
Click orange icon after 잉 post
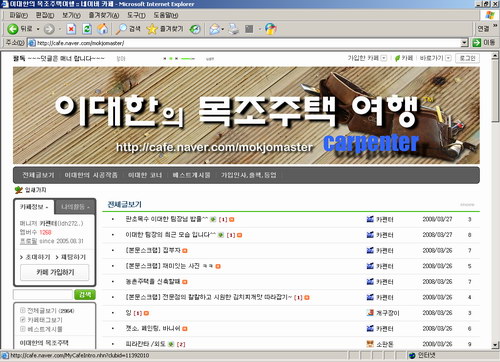coord(146,313)
